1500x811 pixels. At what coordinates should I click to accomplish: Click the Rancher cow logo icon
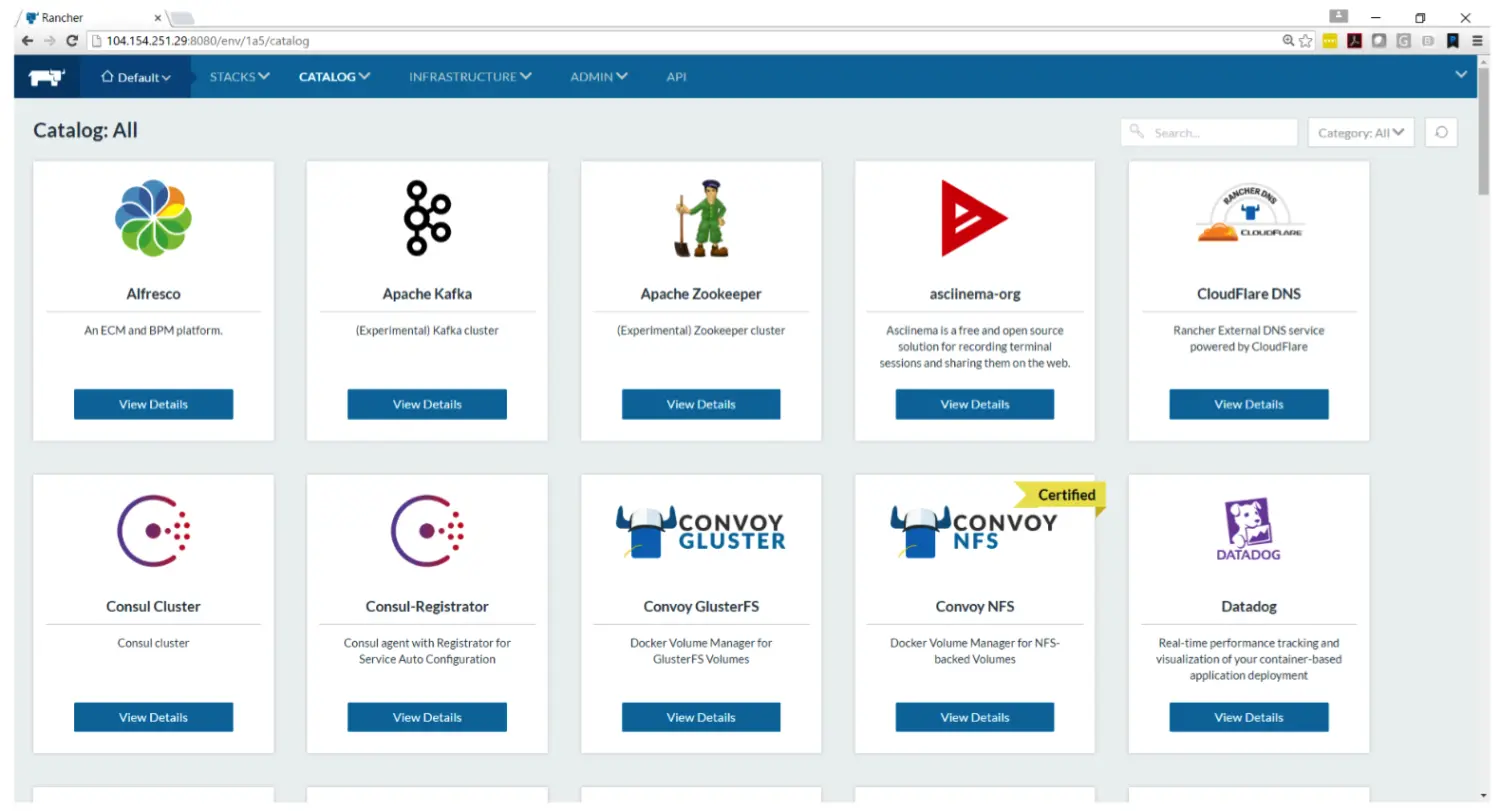coord(46,77)
